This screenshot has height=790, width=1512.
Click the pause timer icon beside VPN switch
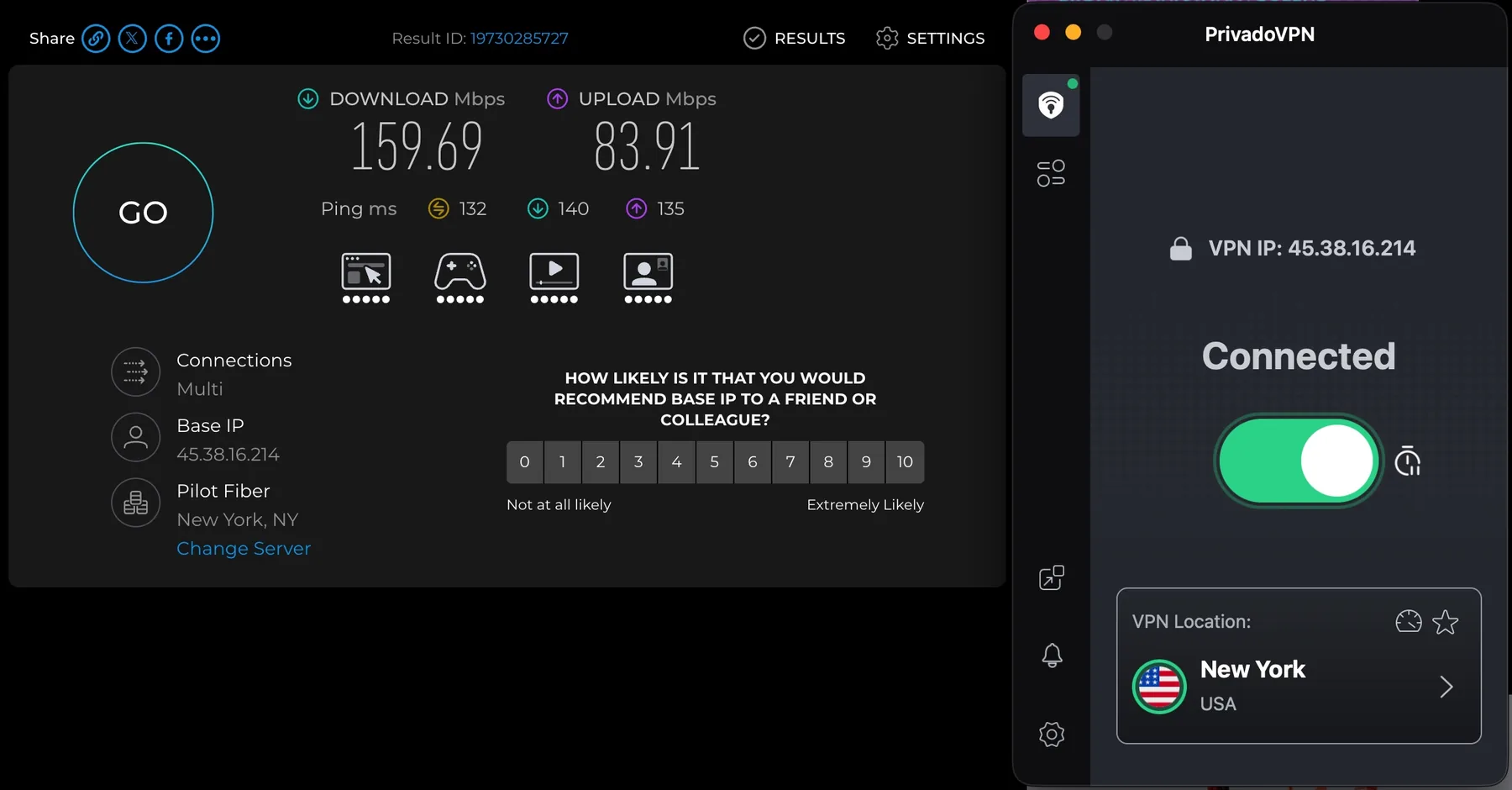[1408, 461]
